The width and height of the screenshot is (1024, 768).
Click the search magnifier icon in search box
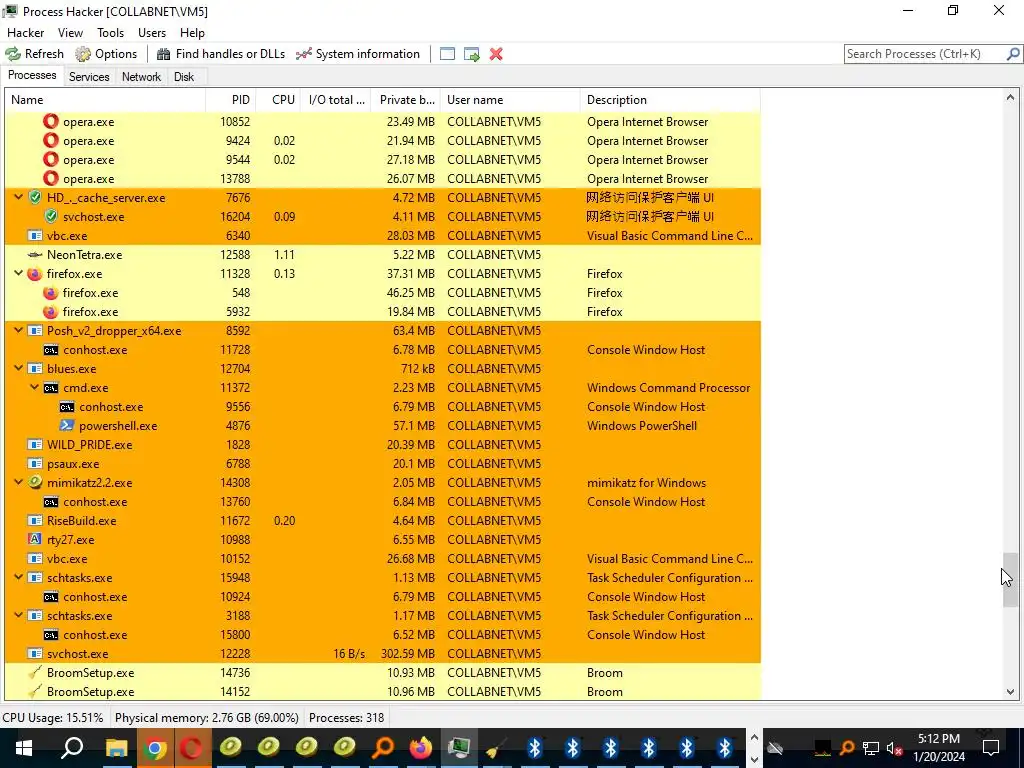(x=1012, y=54)
